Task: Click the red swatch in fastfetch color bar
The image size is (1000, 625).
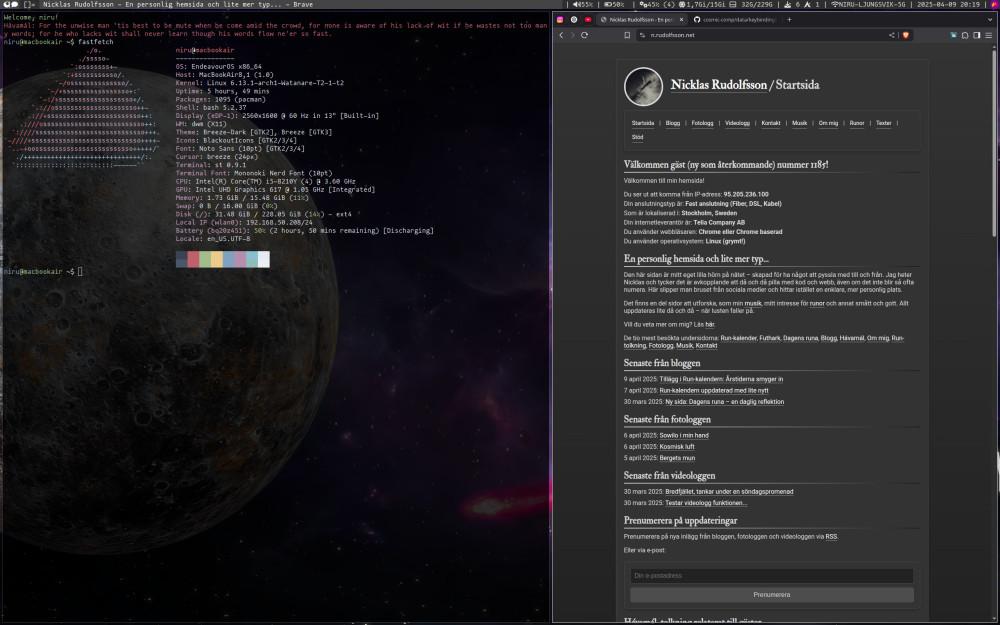Action: 193,259
